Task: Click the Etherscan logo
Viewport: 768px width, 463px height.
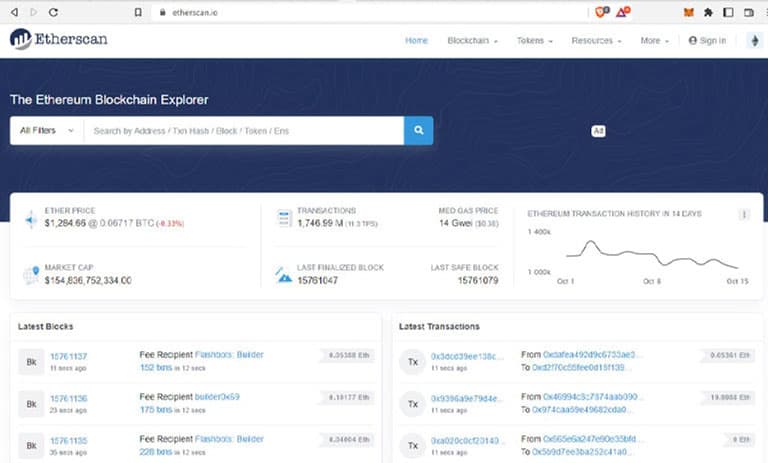Action: point(58,39)
